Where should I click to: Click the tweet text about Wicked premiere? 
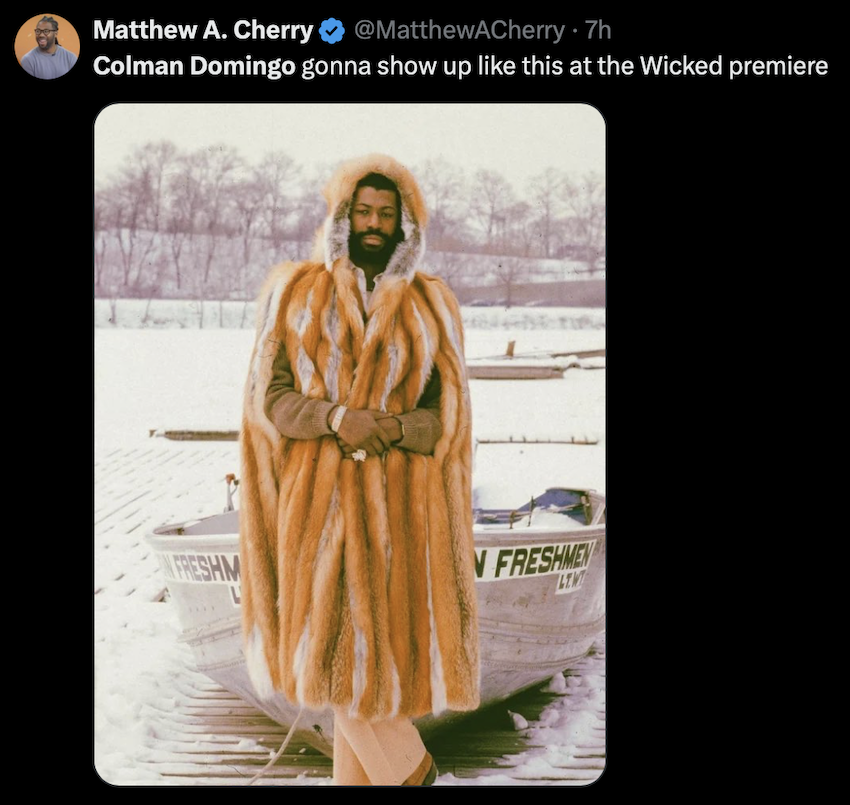click(x=460, y=66)
